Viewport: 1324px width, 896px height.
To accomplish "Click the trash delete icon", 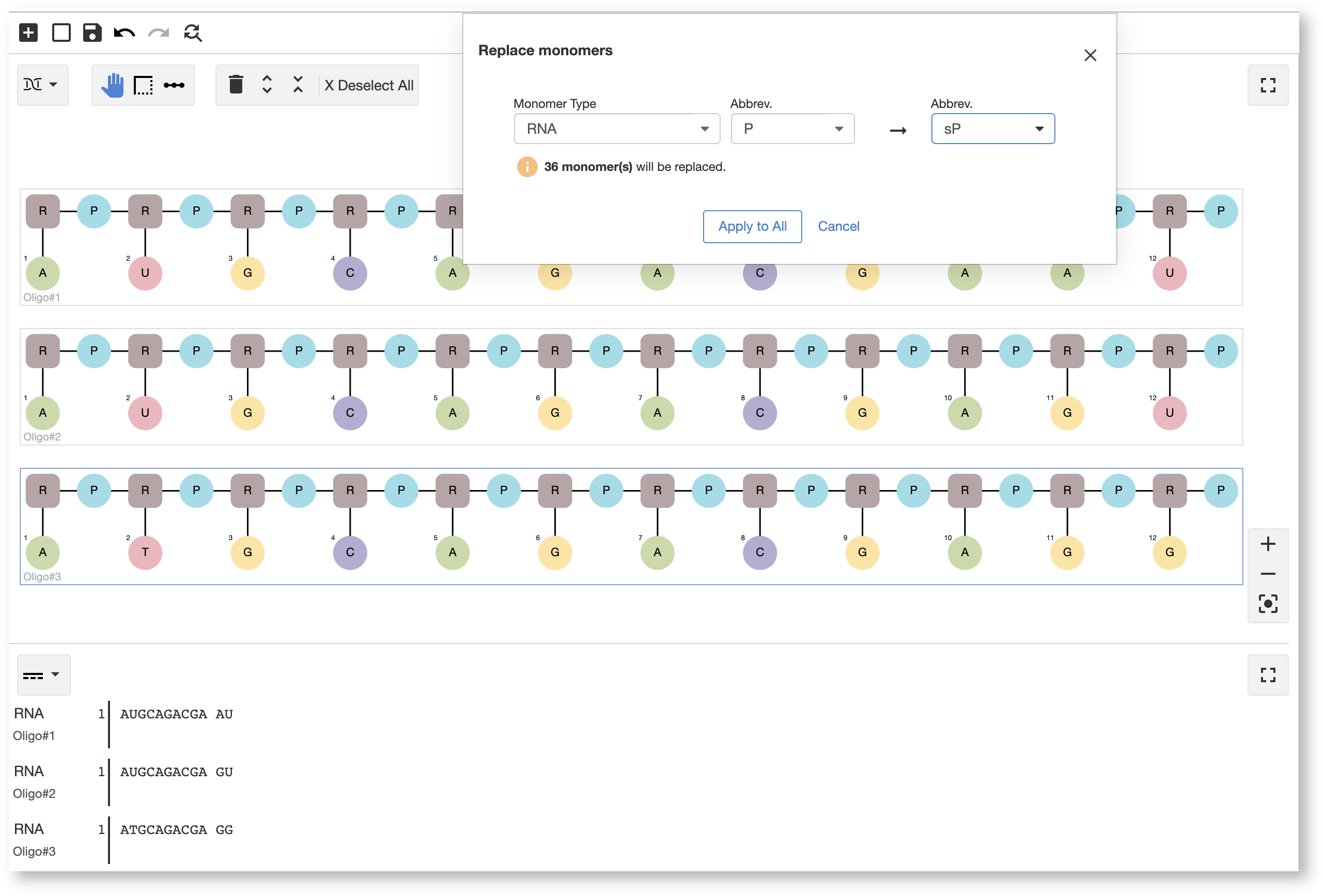I will [236, 85].
